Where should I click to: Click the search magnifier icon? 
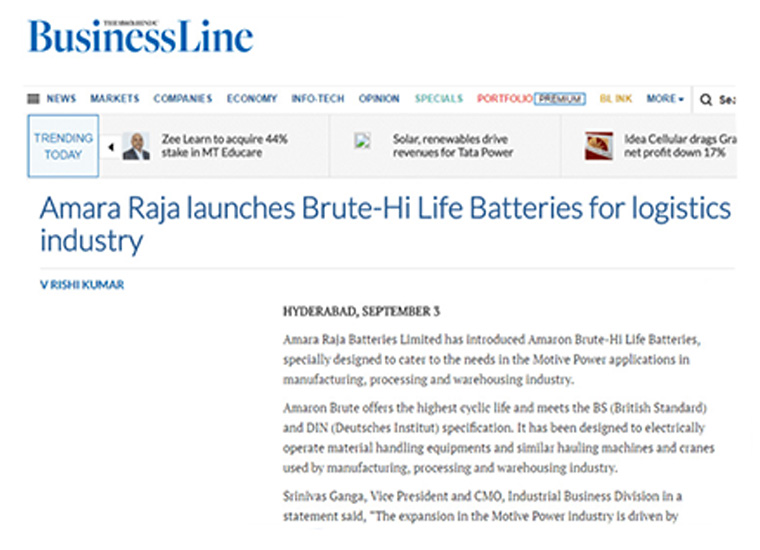706,100
